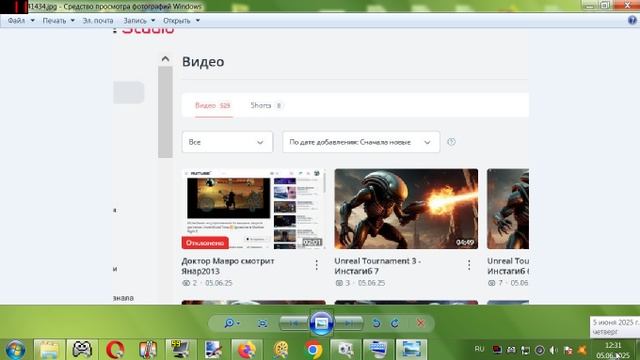640x360 pixels.
Task: Click the Unreal Tournament 3 - Инстагиб 7 title
Action: [378, 266]
